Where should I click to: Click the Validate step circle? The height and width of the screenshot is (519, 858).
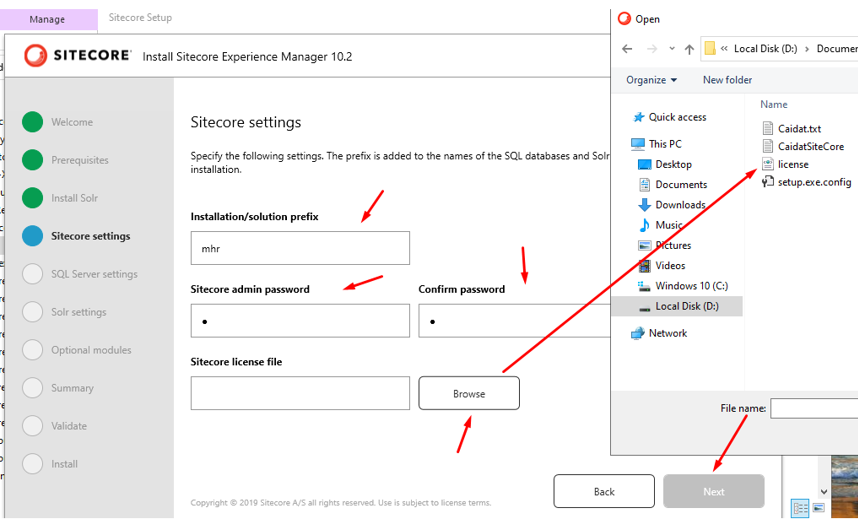click(x=32, y=426)
